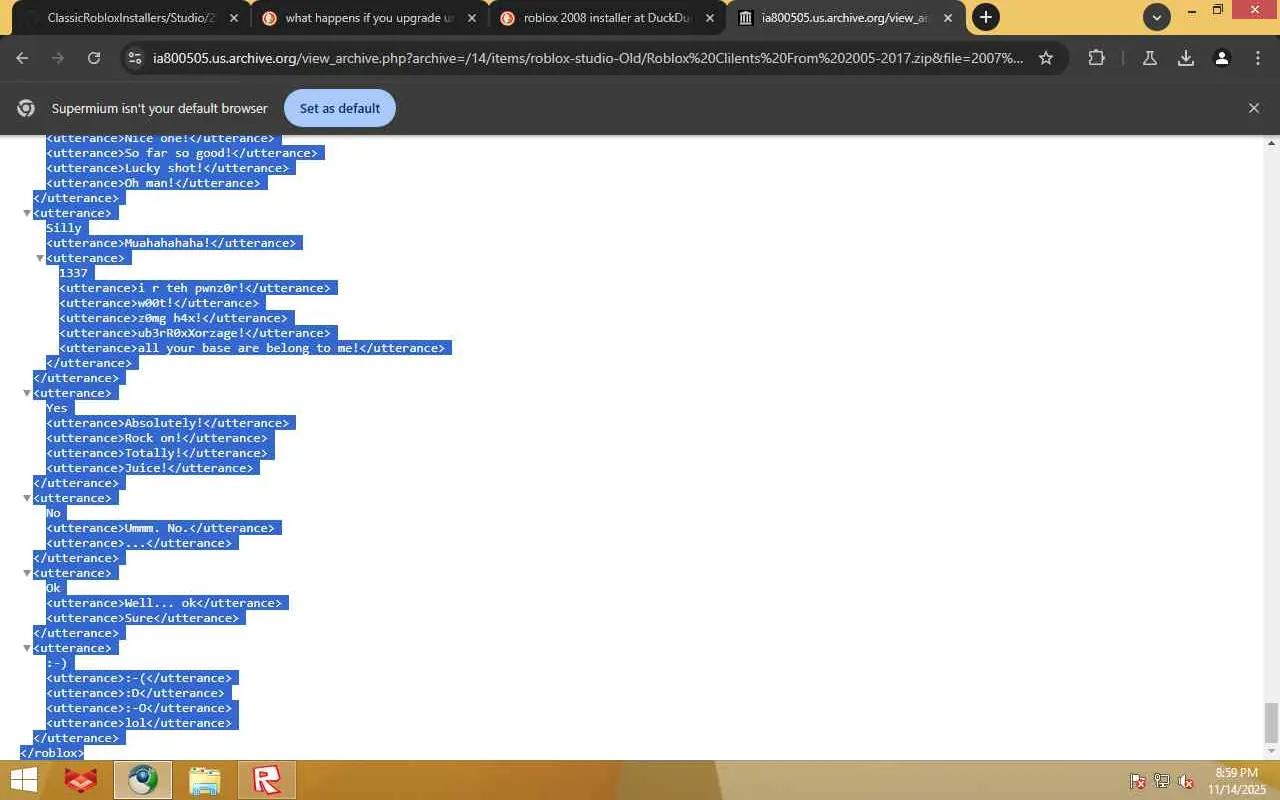Viewport: 1280px width, 800px height.
Task: Open the Extensions puzzle-piece menu
Action: 1096,58
